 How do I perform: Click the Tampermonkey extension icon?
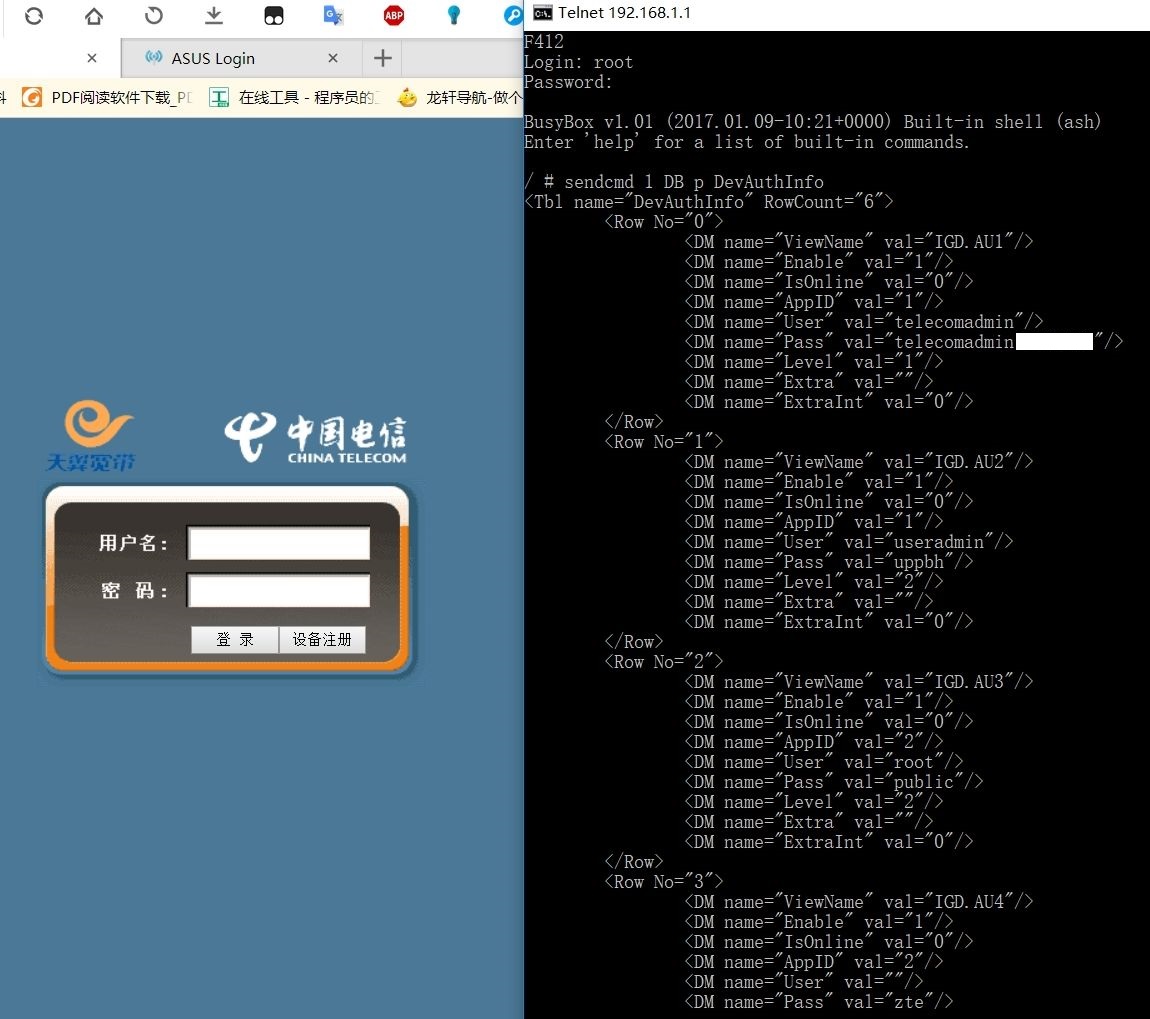click(x=274, y=15)
